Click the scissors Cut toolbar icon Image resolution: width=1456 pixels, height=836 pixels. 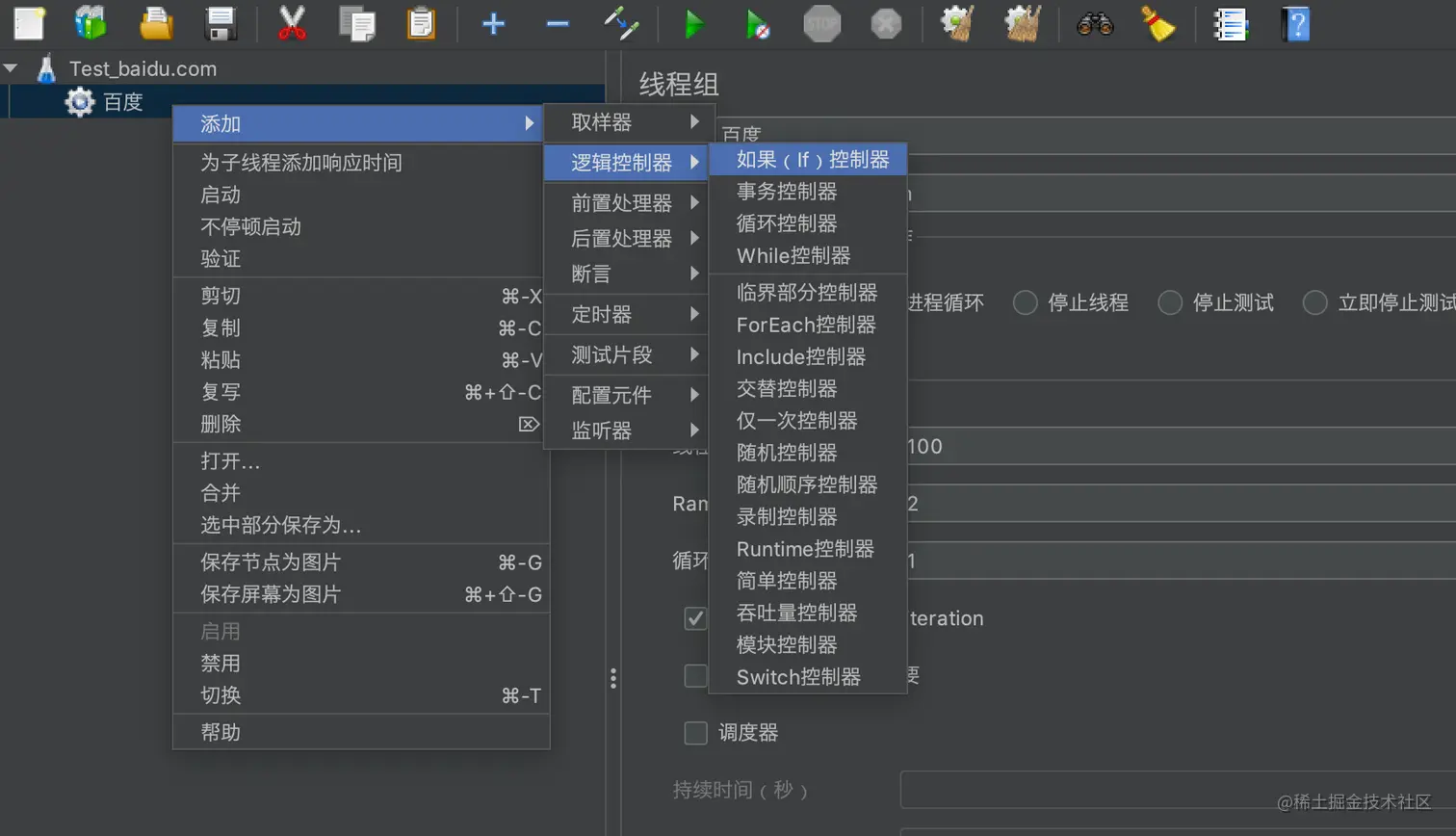pyautogui.click(x=292, y=23)
